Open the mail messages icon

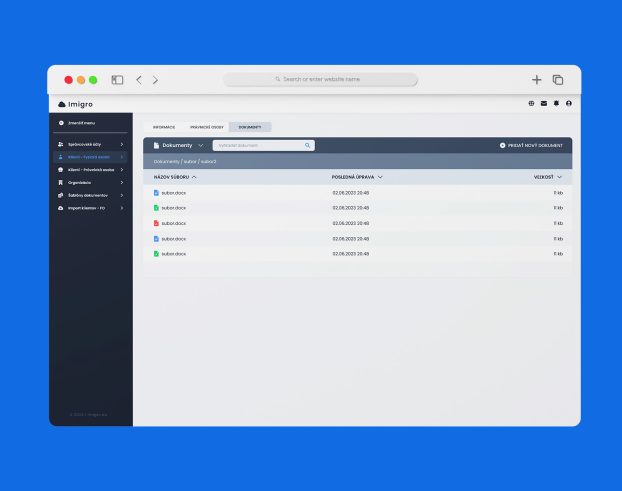click(544, 103)
